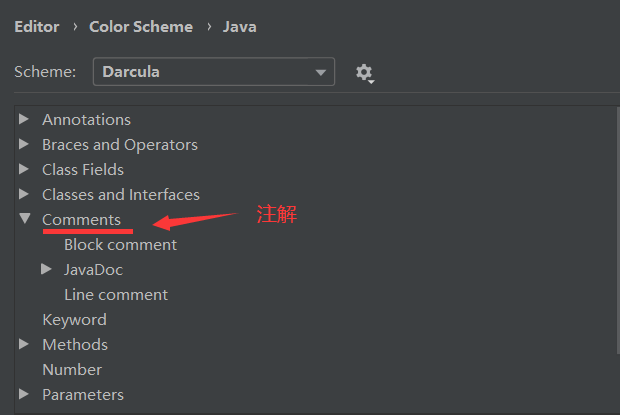Expand Braces and Operators node
The height and width of the screenshot is (415, 620).
(24, 144)
